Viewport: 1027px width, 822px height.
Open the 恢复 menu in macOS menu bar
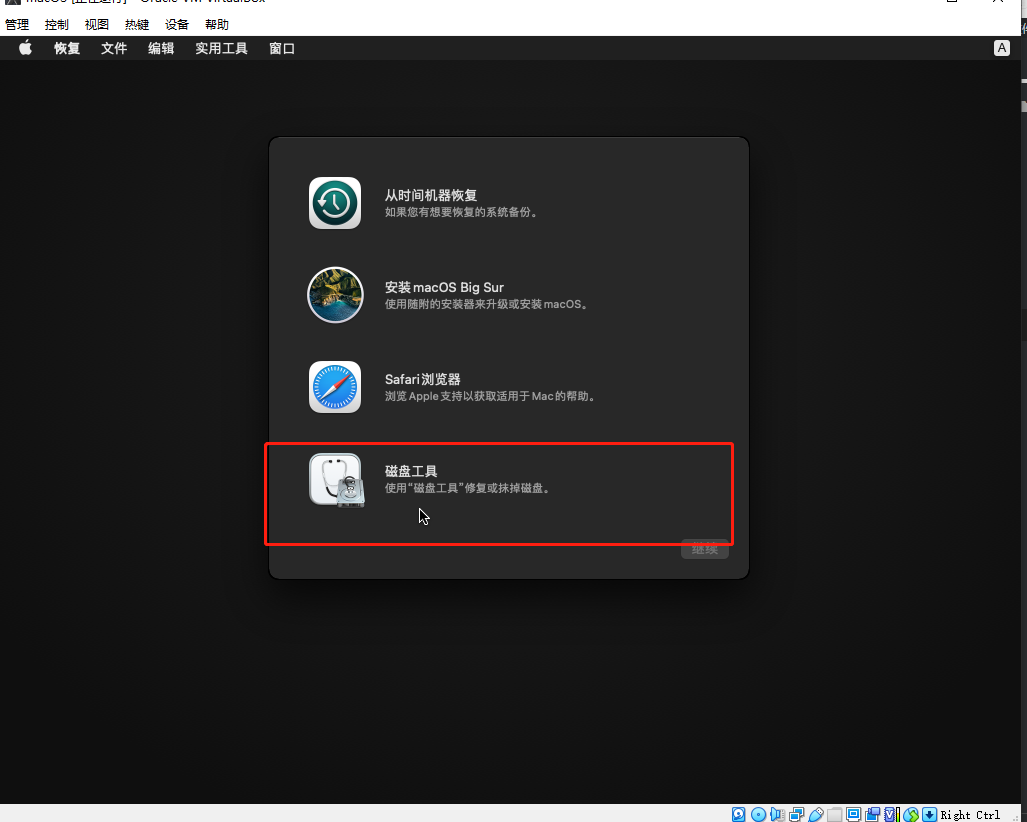click(x=67, y=48)
